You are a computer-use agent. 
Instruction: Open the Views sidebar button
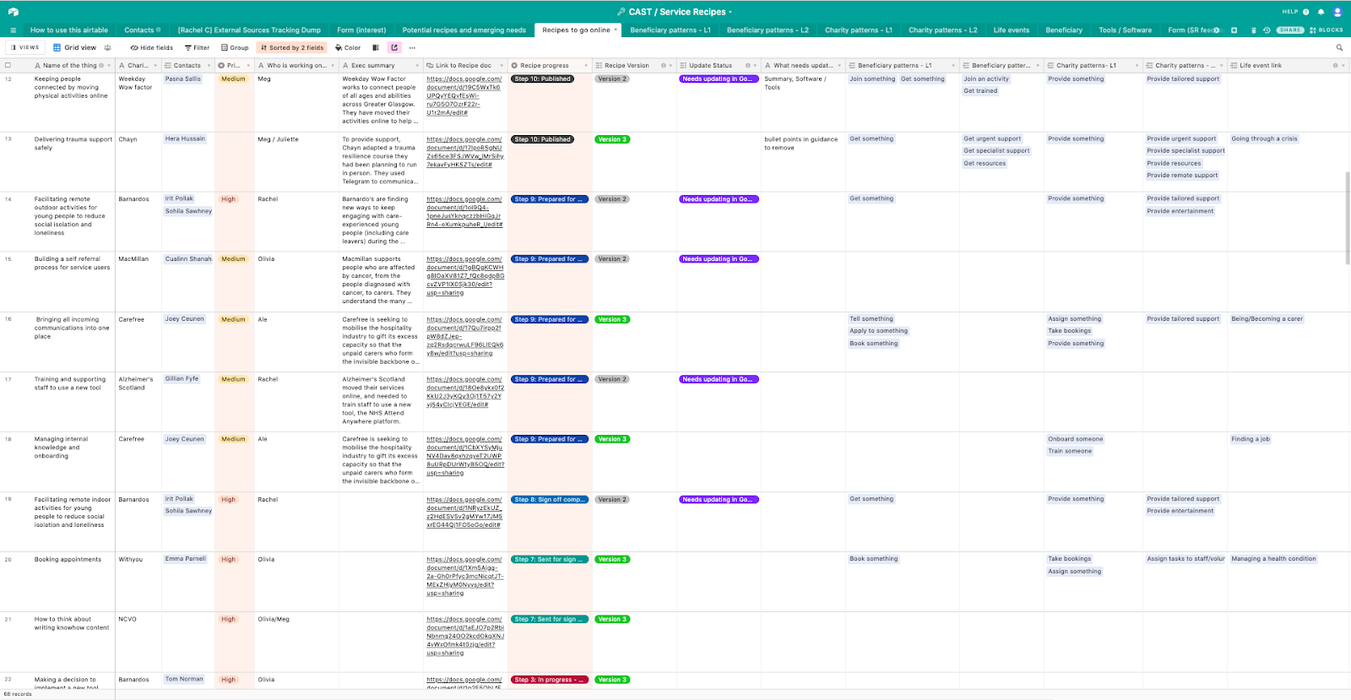pos(24,47)
